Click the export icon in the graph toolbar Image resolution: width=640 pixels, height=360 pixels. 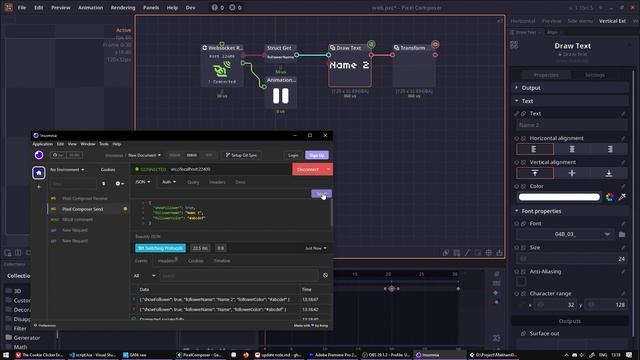[499, 253]
